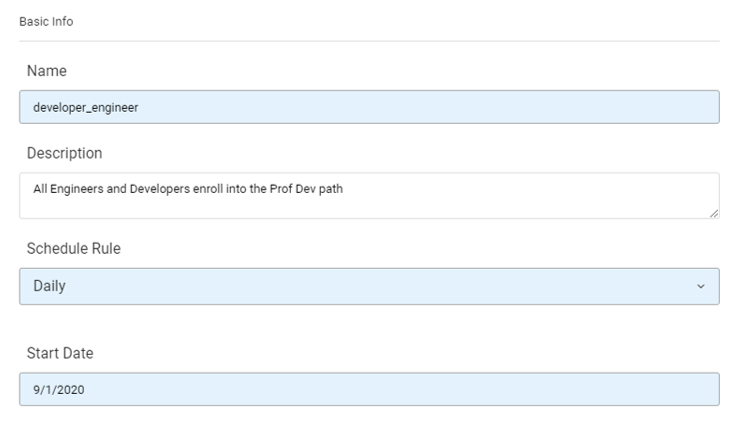Click the word 'enroll' in the Description
This screenshot has width=742, height=422.
tap(208, 188)
